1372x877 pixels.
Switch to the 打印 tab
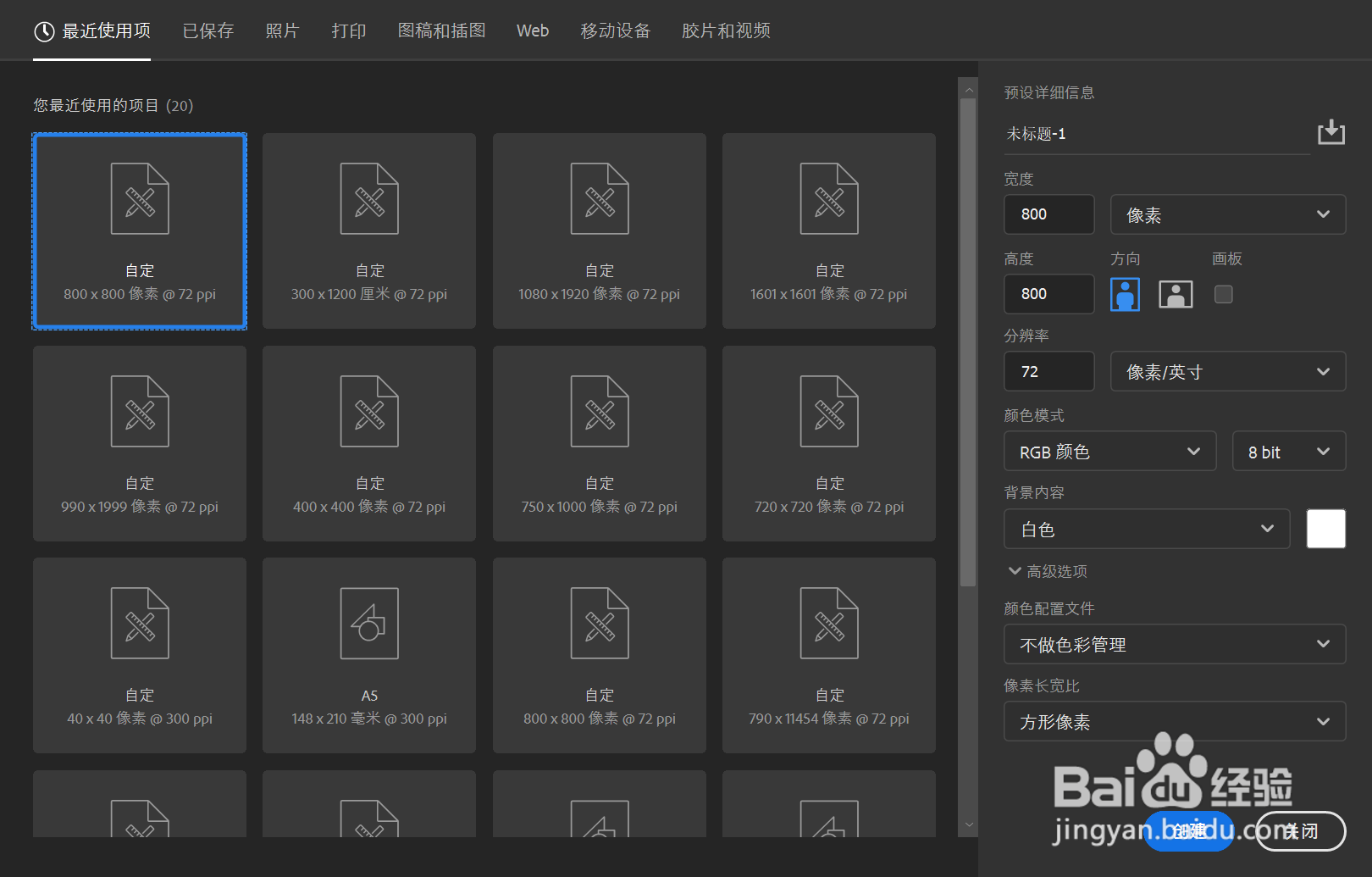(x=349, y=31)
